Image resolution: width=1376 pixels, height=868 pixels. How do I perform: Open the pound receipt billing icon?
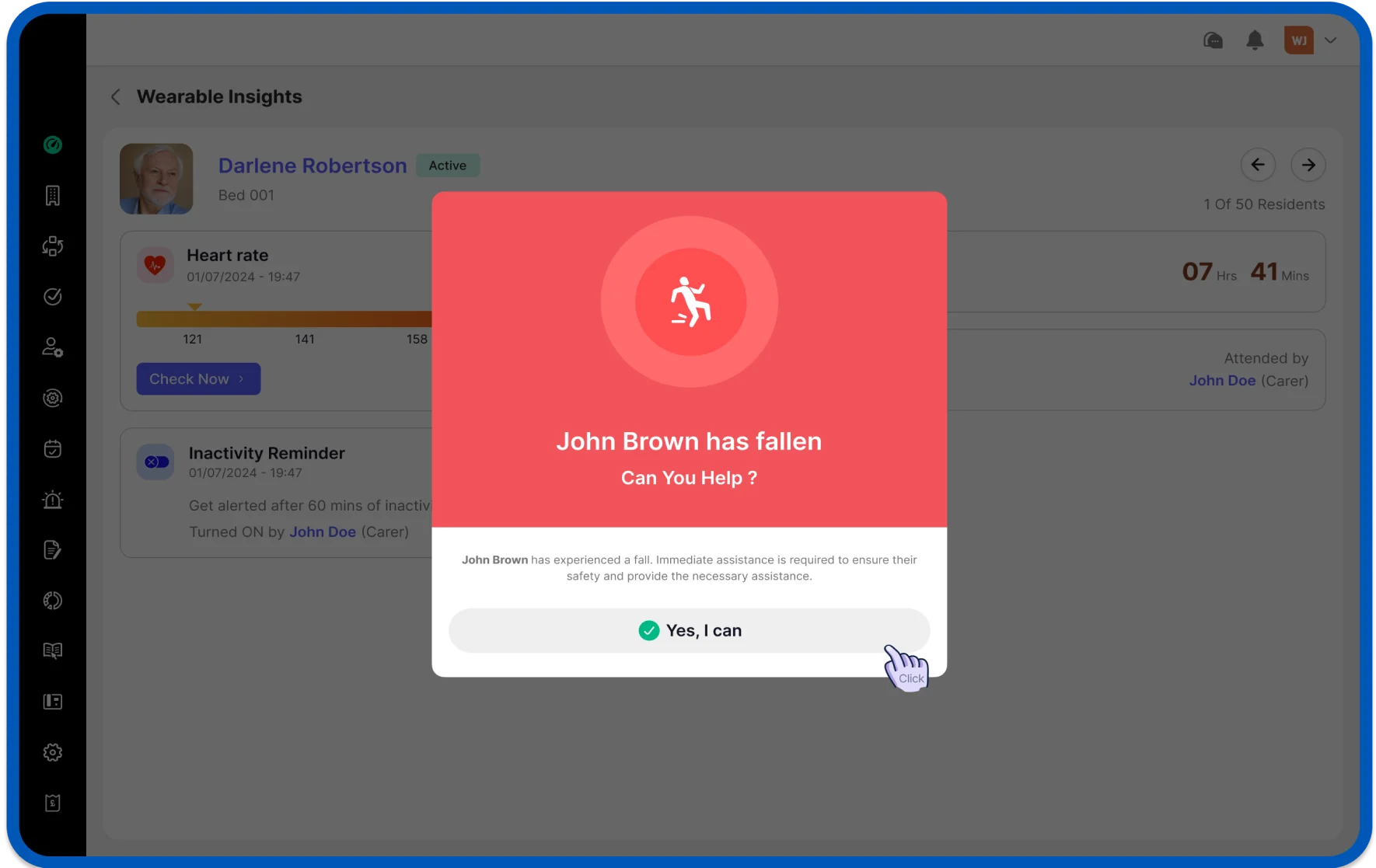point(53,803)
